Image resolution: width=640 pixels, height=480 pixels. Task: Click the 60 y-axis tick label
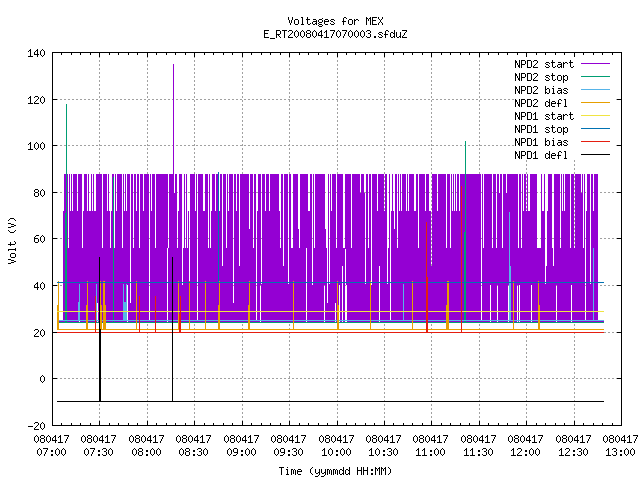(x=40, y=239)
